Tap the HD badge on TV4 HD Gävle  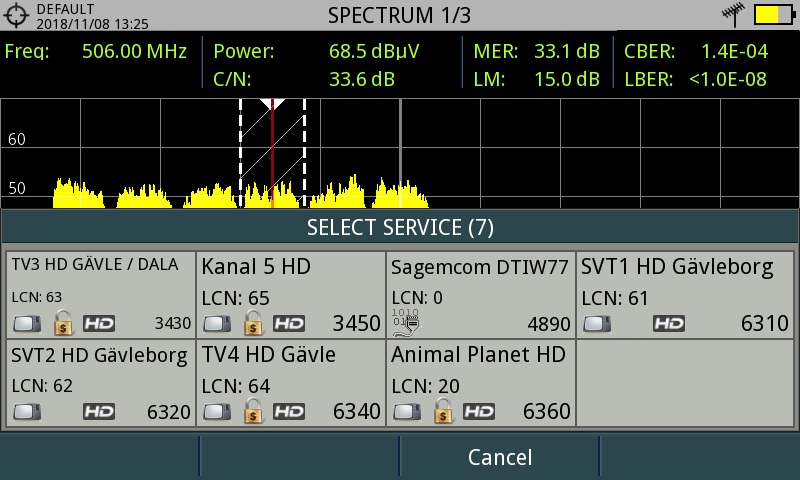(x=289, y=412)
